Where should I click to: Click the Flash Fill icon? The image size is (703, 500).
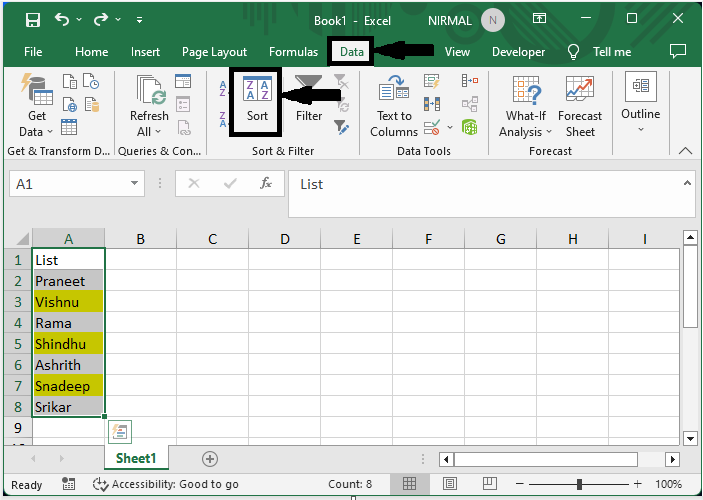click(x=432, y=81)
